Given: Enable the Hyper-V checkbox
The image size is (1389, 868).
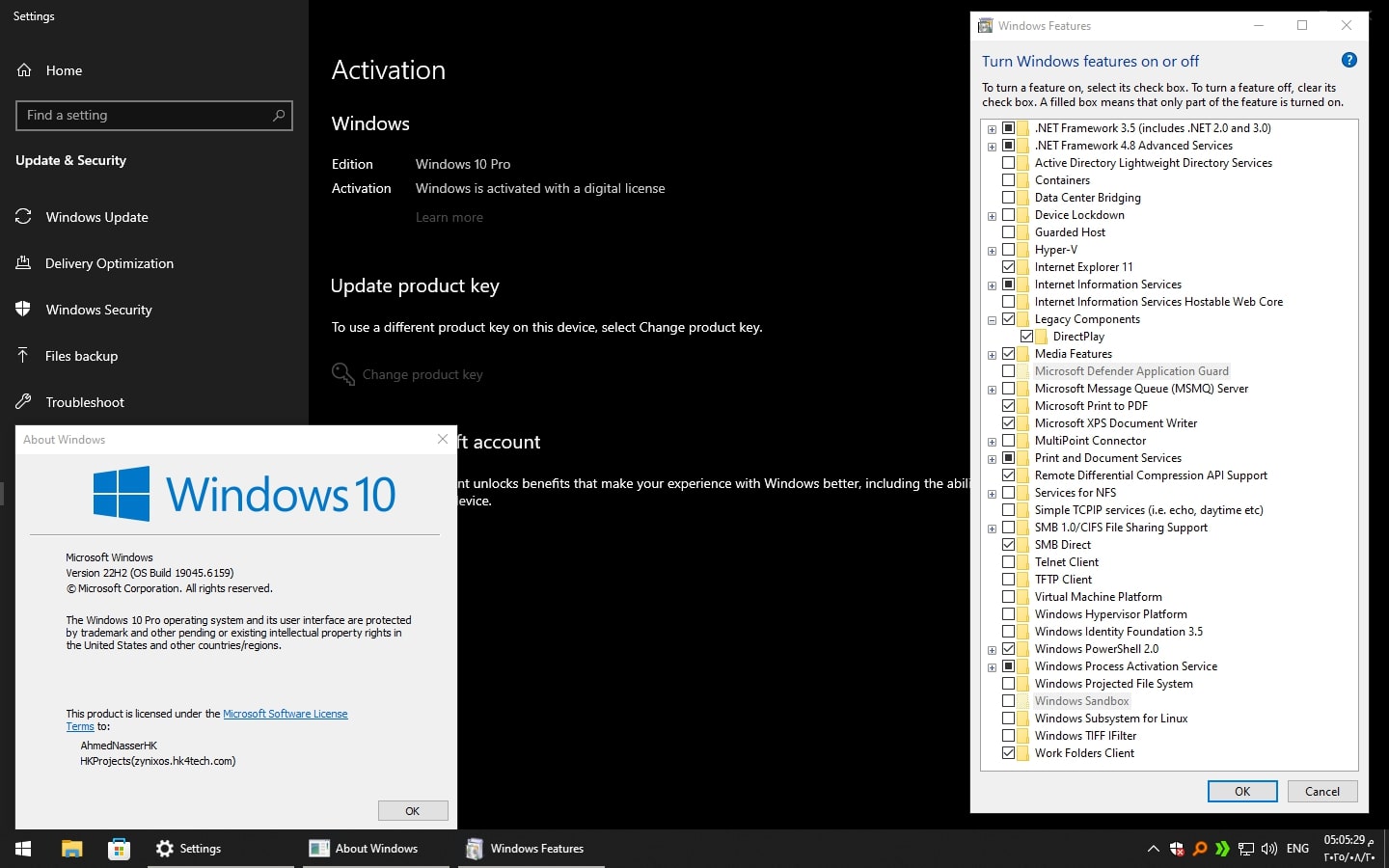Looking at the screenshot, I should point(1008,250).
